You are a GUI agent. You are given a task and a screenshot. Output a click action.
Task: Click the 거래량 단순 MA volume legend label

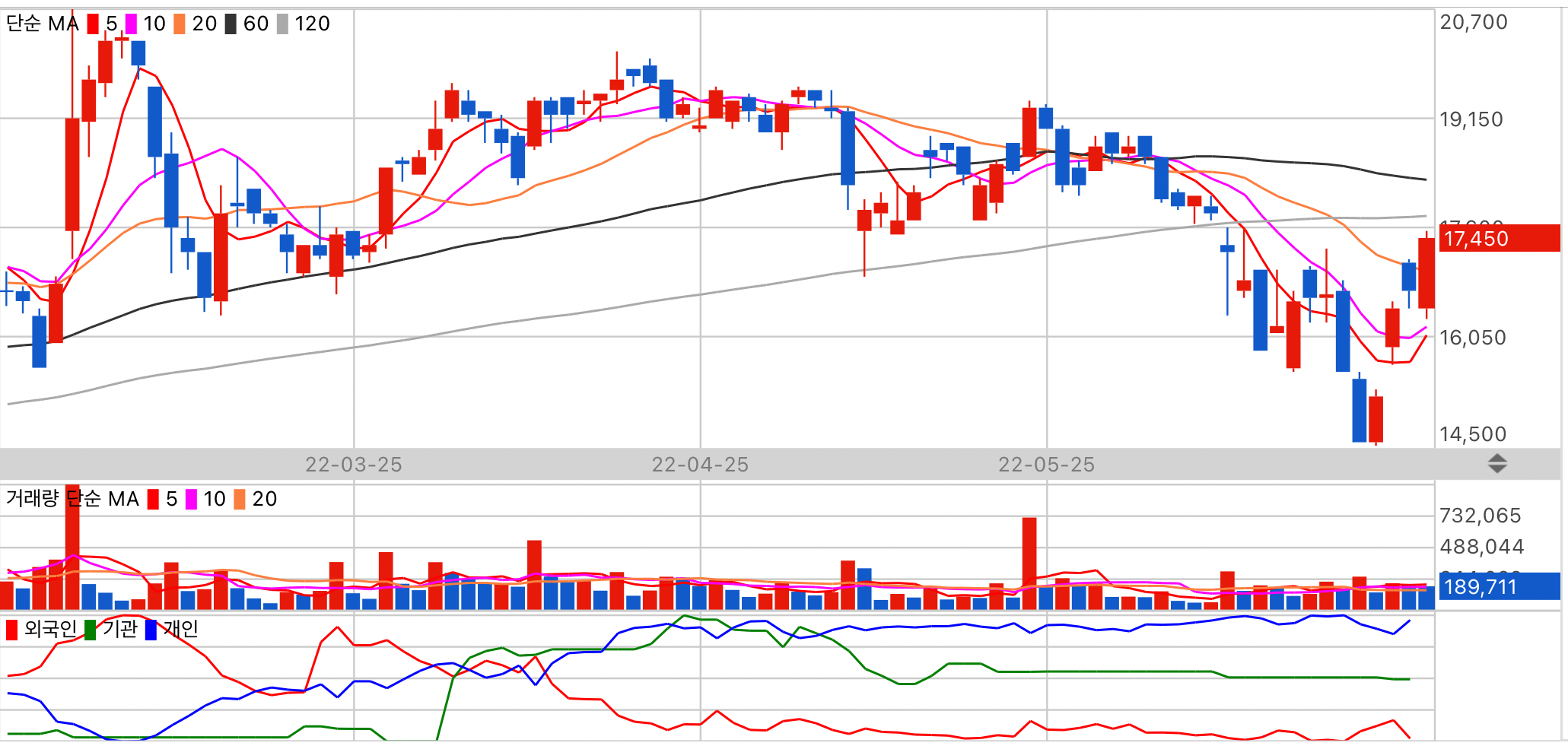coord(72,499)
